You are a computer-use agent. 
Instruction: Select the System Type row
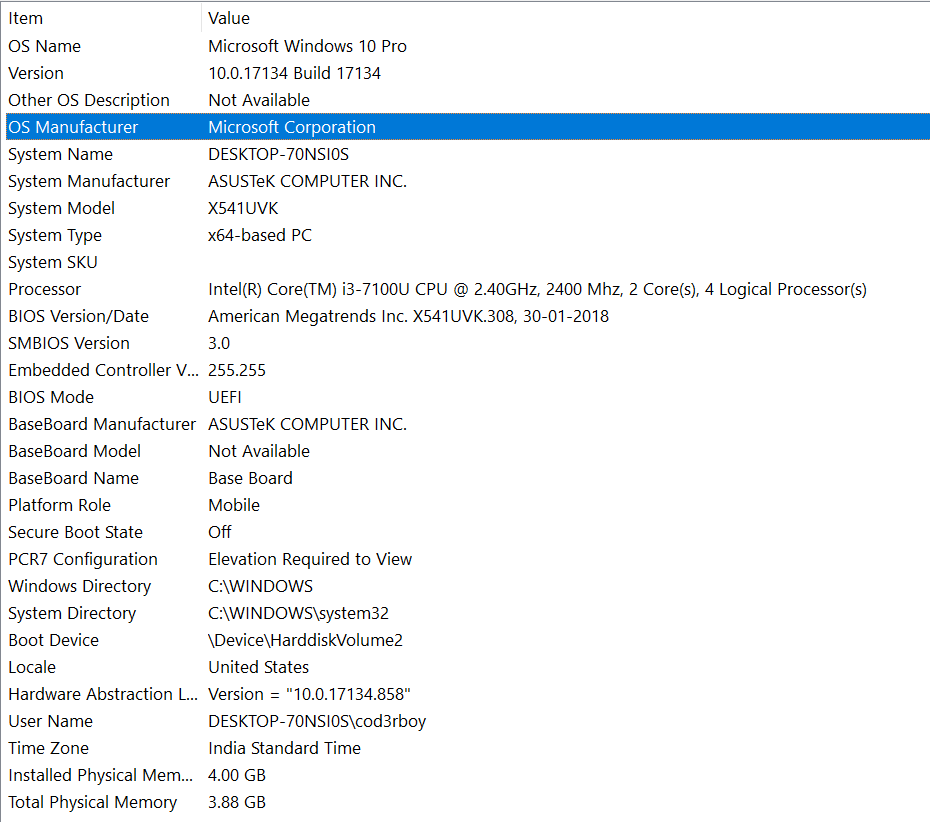467,235
